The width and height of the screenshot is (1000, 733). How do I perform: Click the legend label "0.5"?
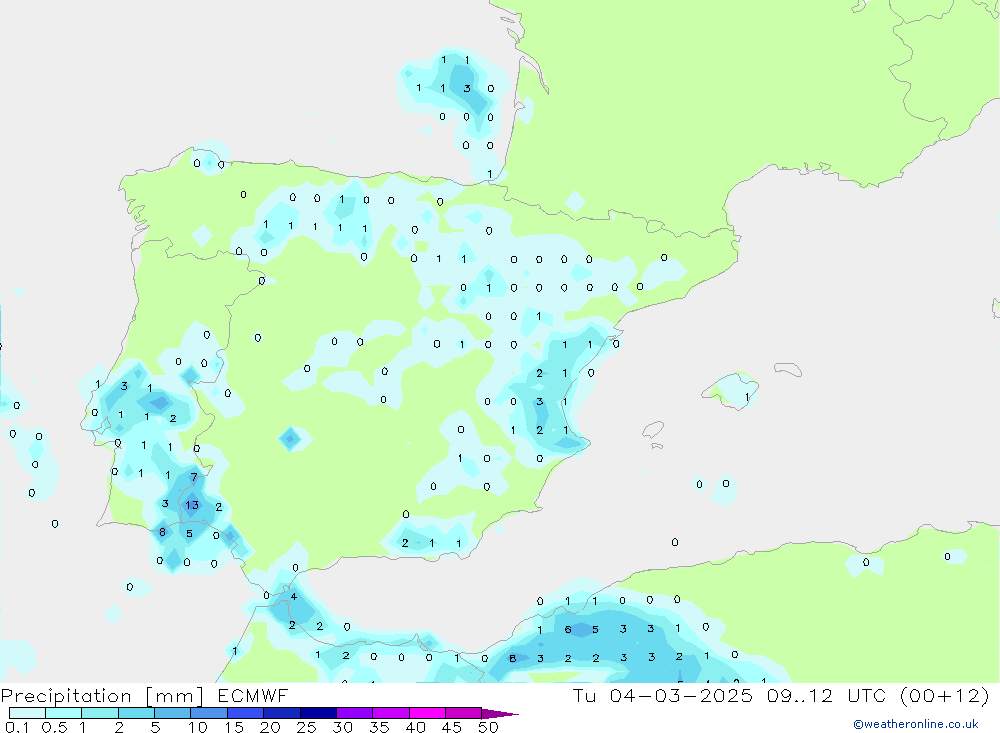54,727
